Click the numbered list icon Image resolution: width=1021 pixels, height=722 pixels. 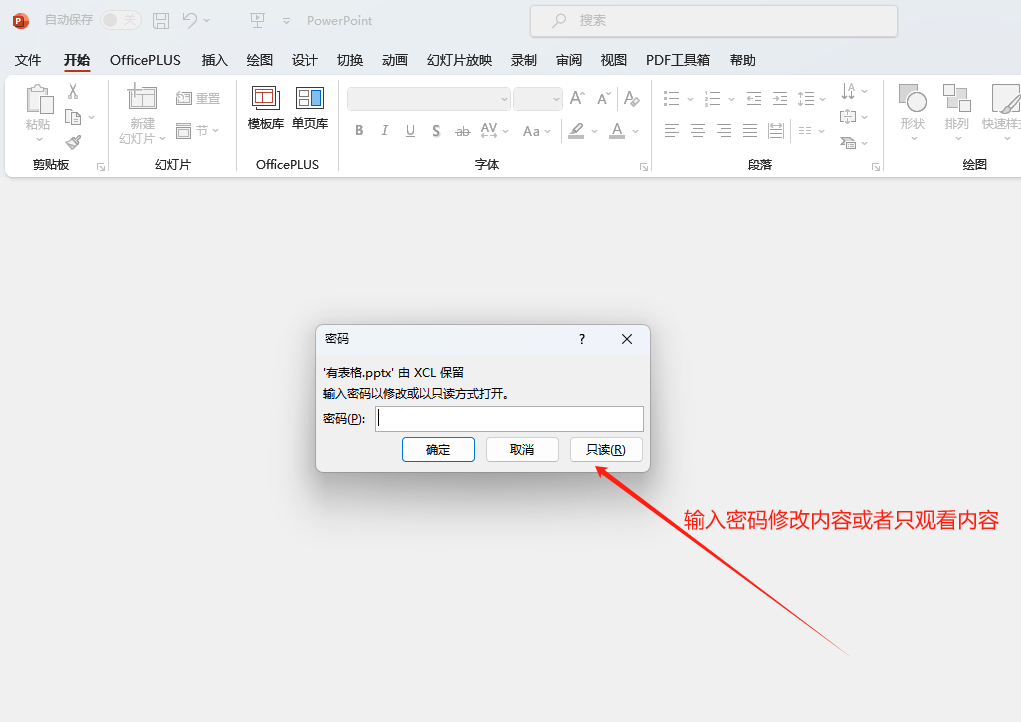click(x=712, y=99)
